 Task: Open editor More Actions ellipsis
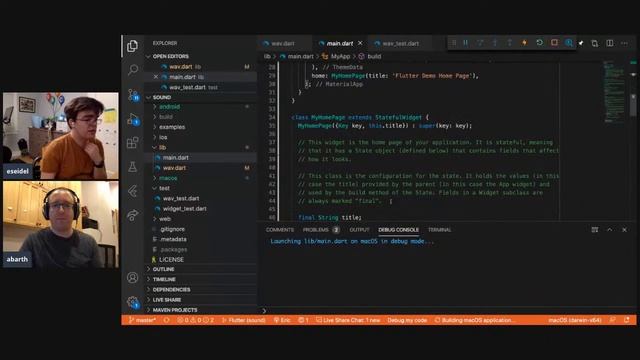(624, 43)
